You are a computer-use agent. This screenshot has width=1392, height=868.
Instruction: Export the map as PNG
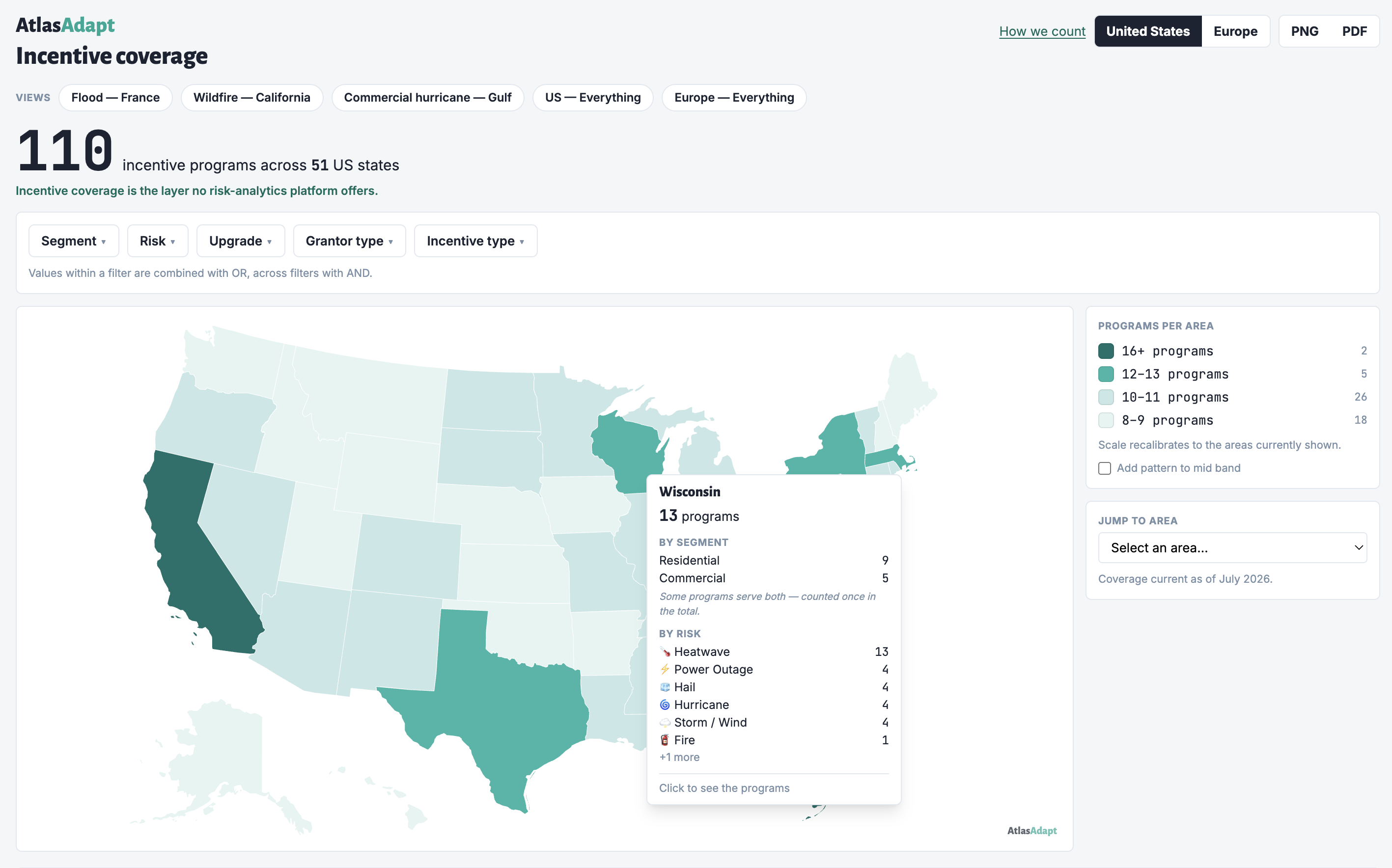coord(1305,31)
